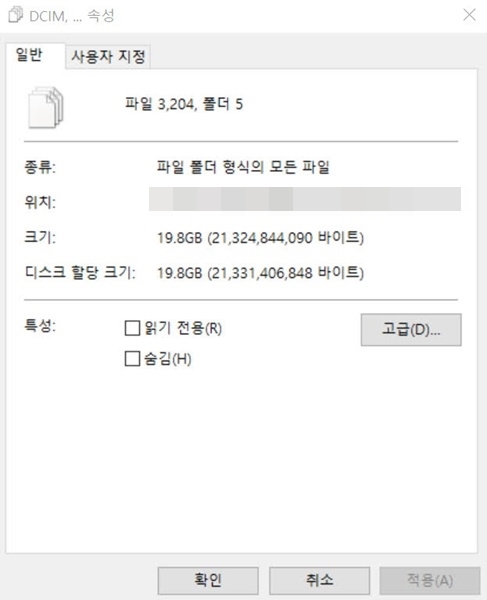The width and height of the screenshot is (487, 600).
Task: Click the 파일 3,204, 폴더 5 text
Action: (184, 104)
